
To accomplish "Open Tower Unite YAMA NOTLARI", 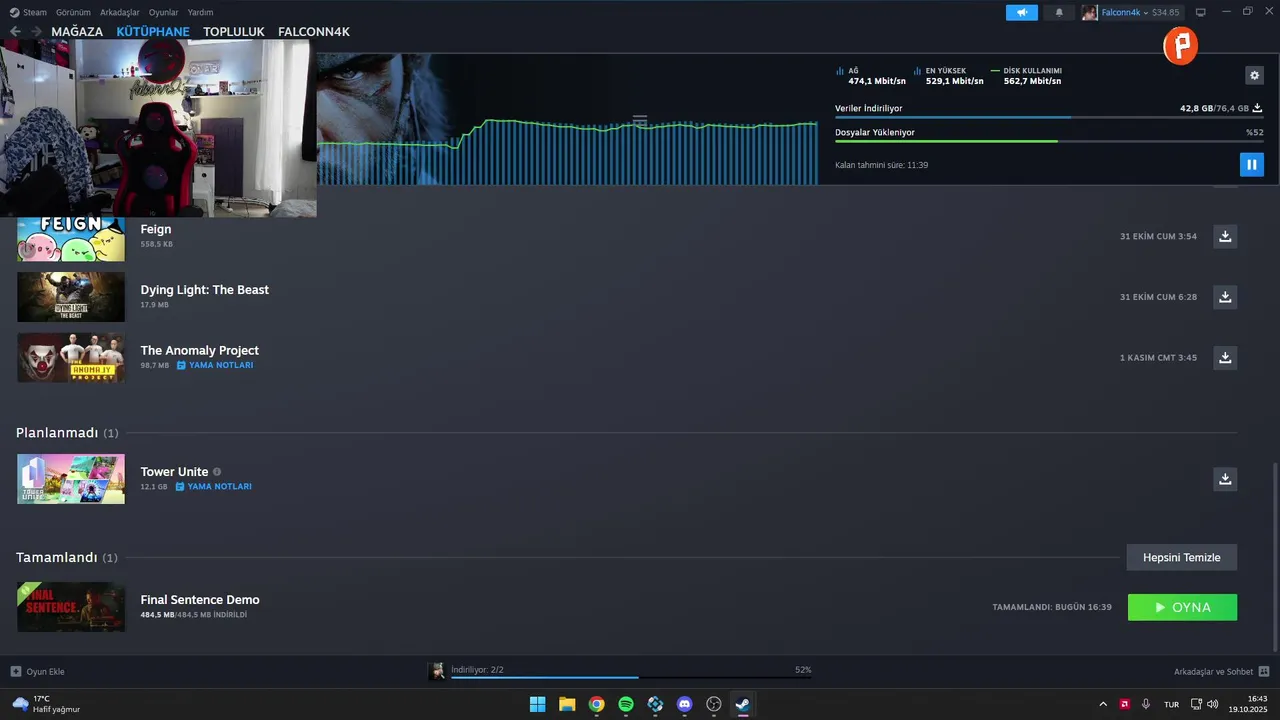I will pos(214,486).
